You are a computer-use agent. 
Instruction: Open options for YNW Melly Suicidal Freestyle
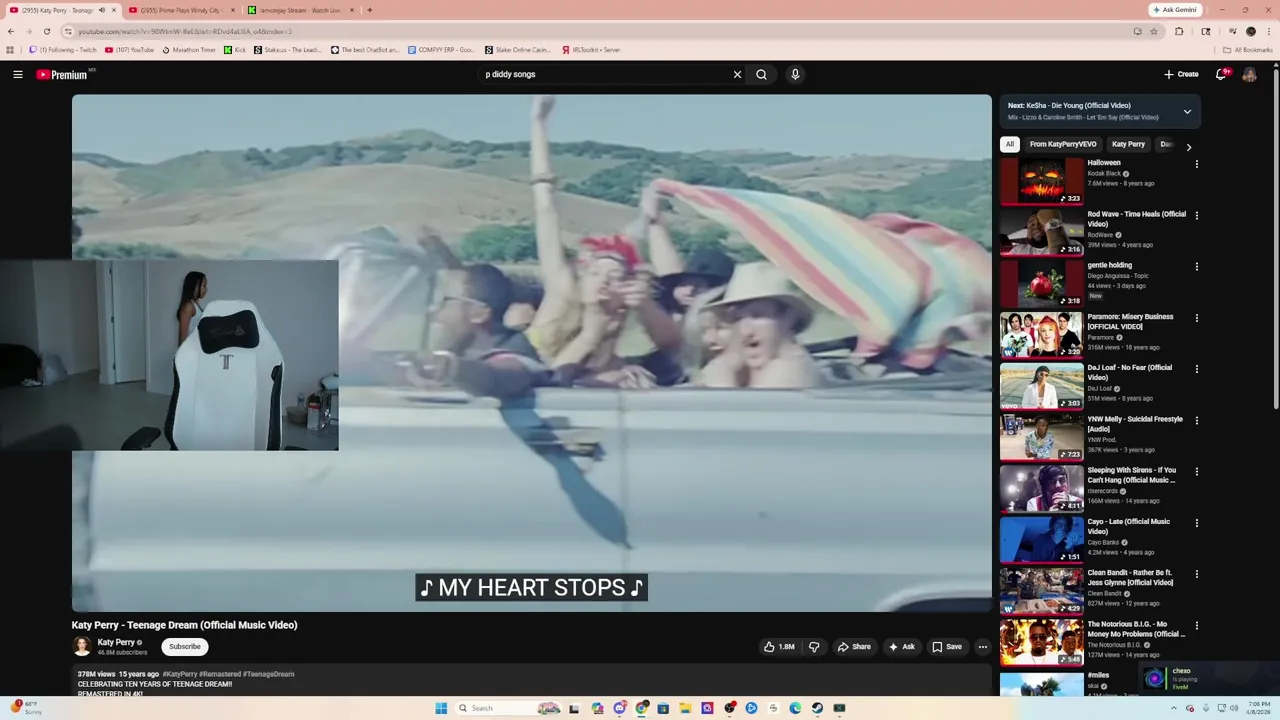pos(1197,420)
